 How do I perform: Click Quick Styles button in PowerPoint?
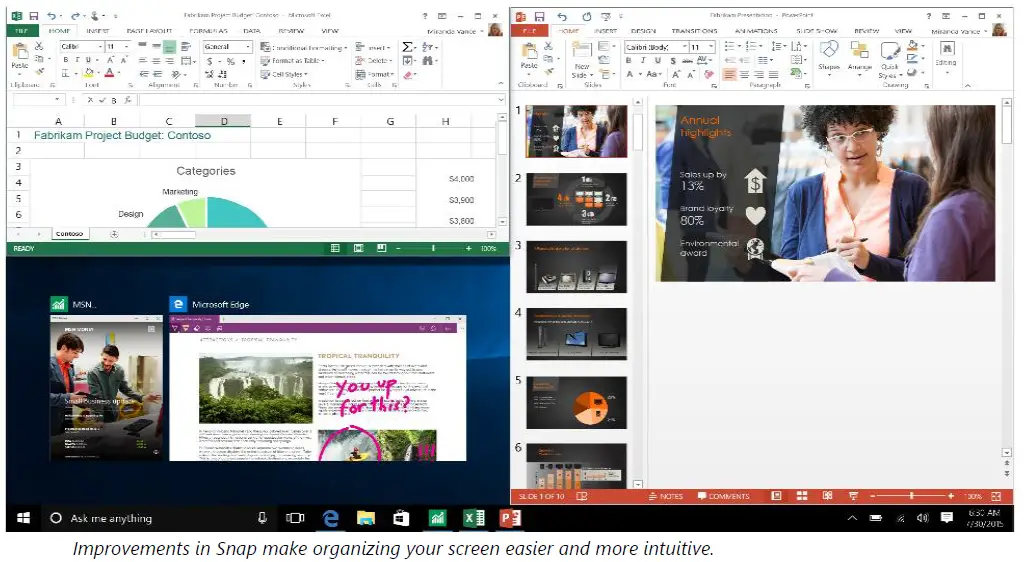pyautogui.click(x=889, y=60)
